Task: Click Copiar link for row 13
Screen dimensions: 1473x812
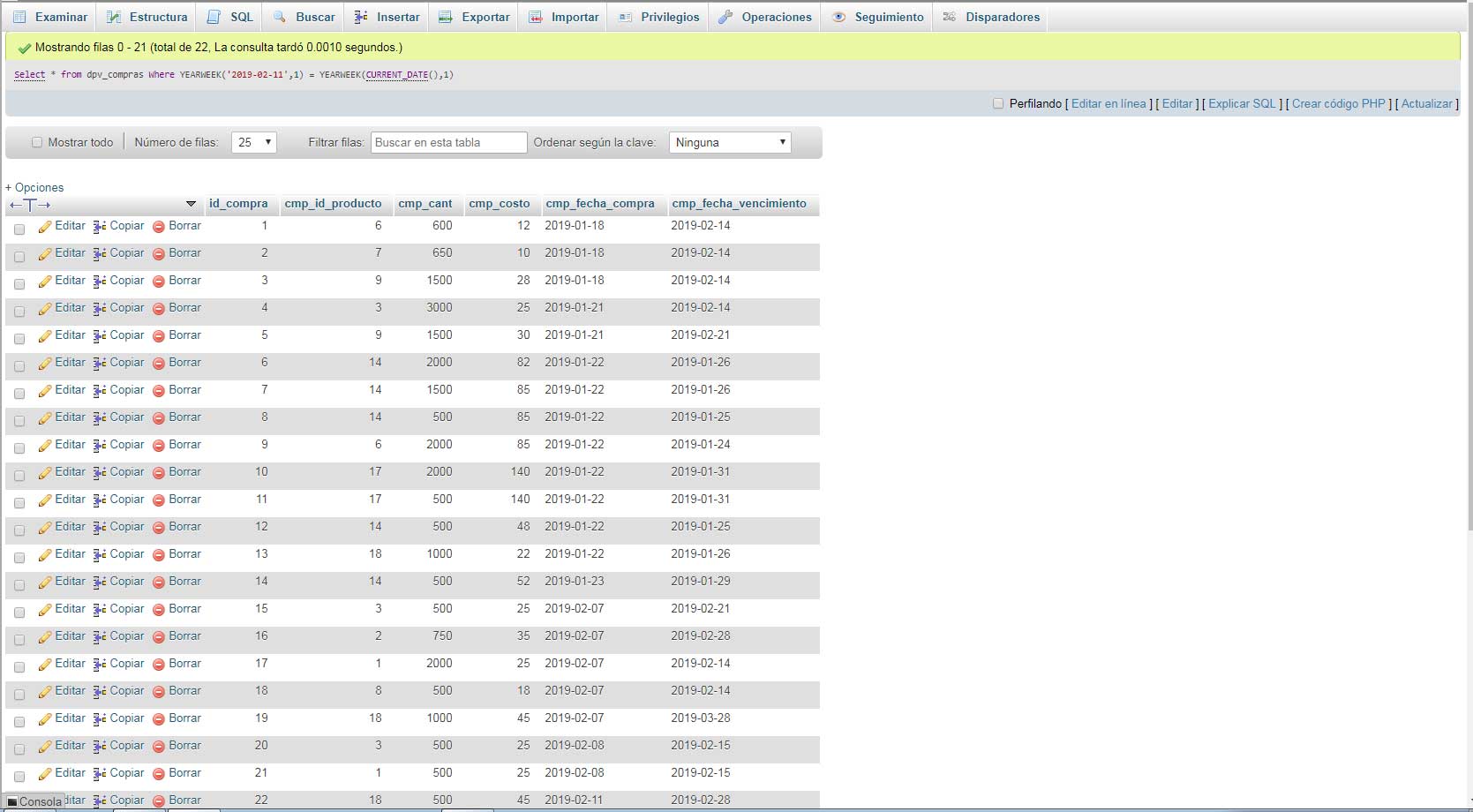Action: [126, 553]
